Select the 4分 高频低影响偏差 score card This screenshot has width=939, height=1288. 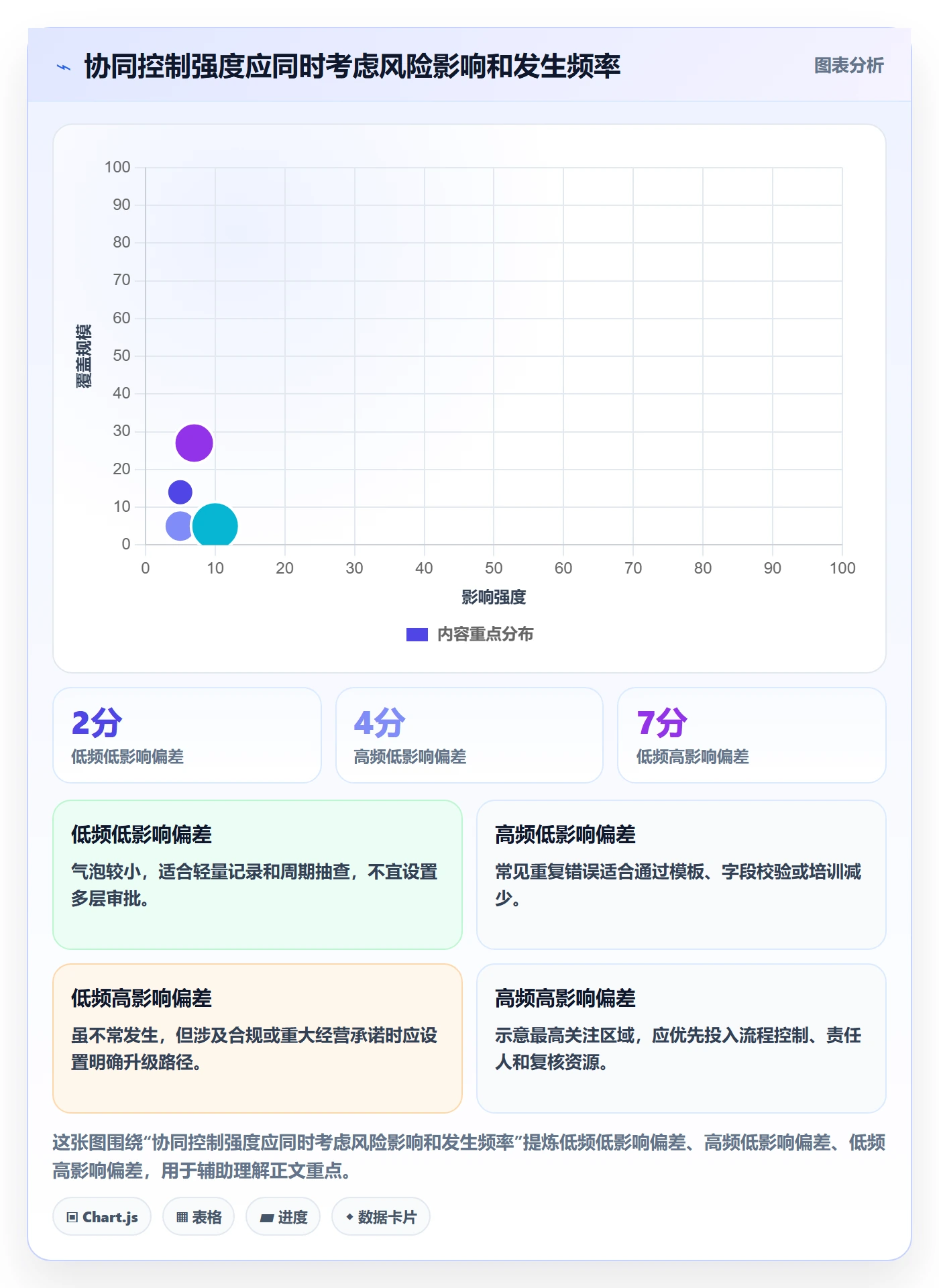[x=469, y=735]
